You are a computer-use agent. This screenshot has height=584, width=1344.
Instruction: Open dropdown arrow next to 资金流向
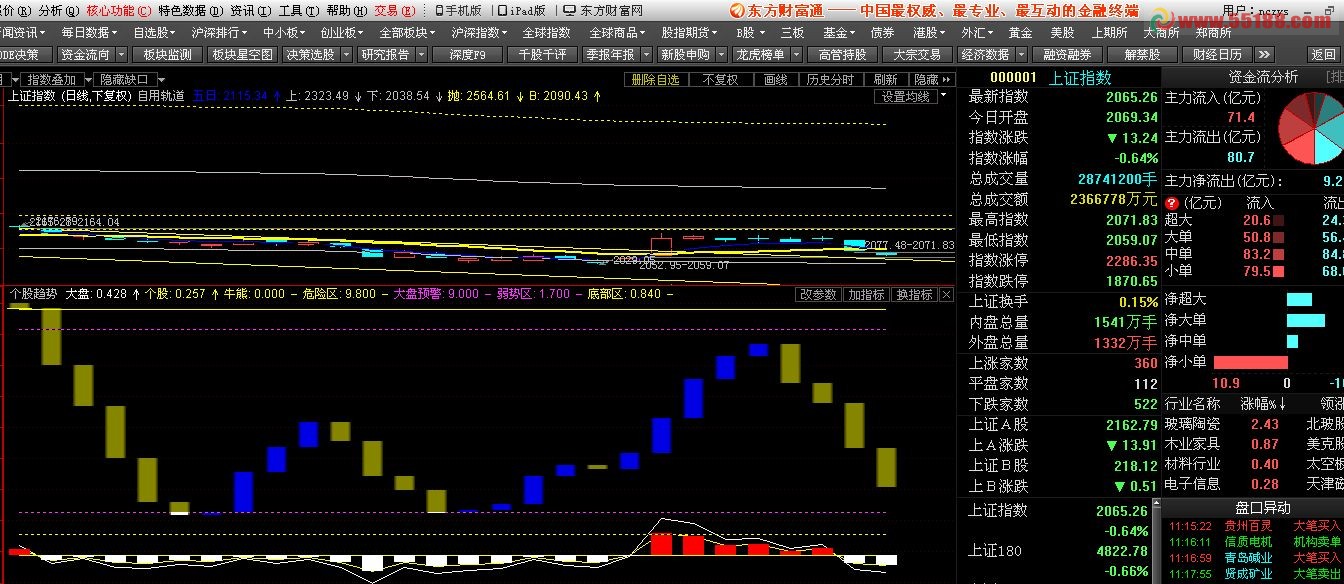123,55
